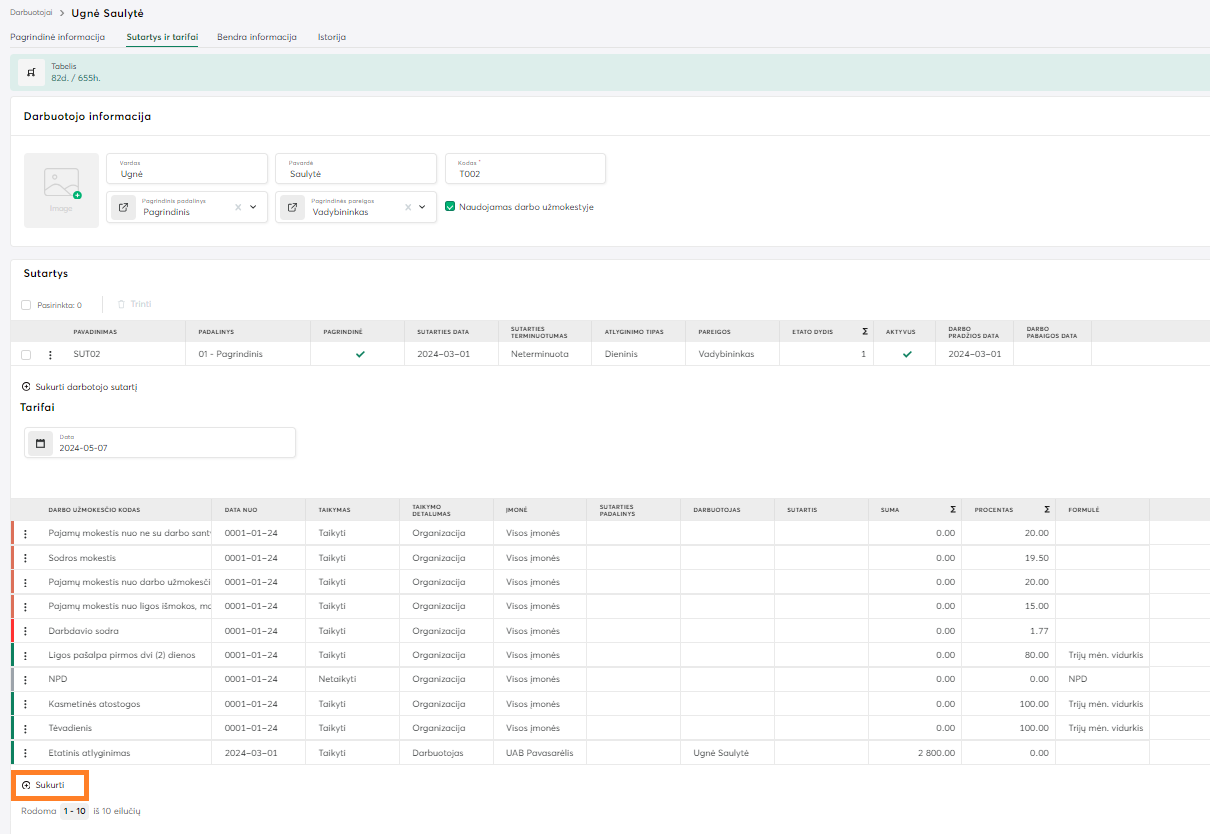Open the three-dot menu for Sodros mokestis

pyautogui.click(x=26, y=558)
